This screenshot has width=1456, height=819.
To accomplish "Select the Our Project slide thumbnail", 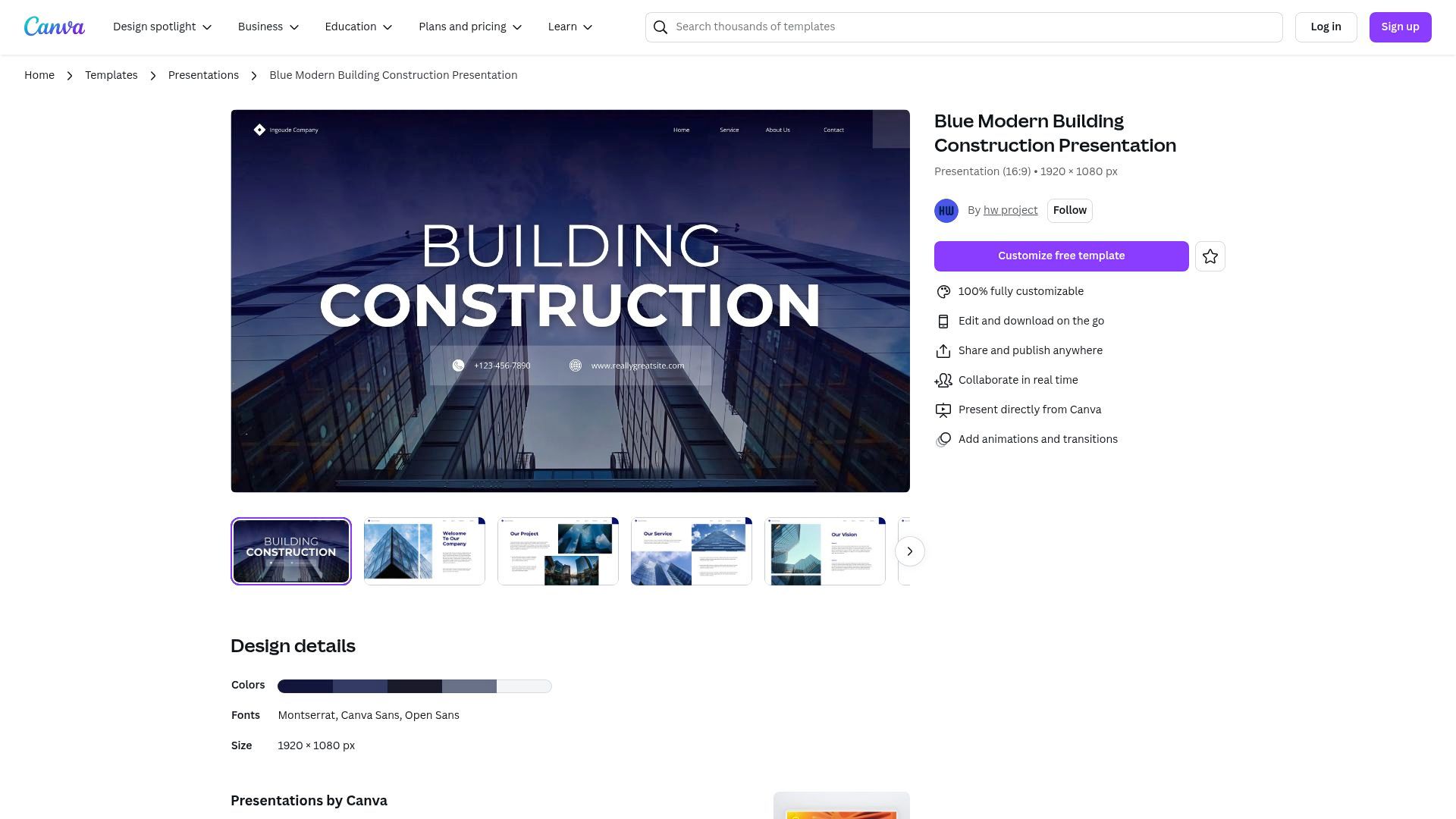I will [x=558, y=551].
